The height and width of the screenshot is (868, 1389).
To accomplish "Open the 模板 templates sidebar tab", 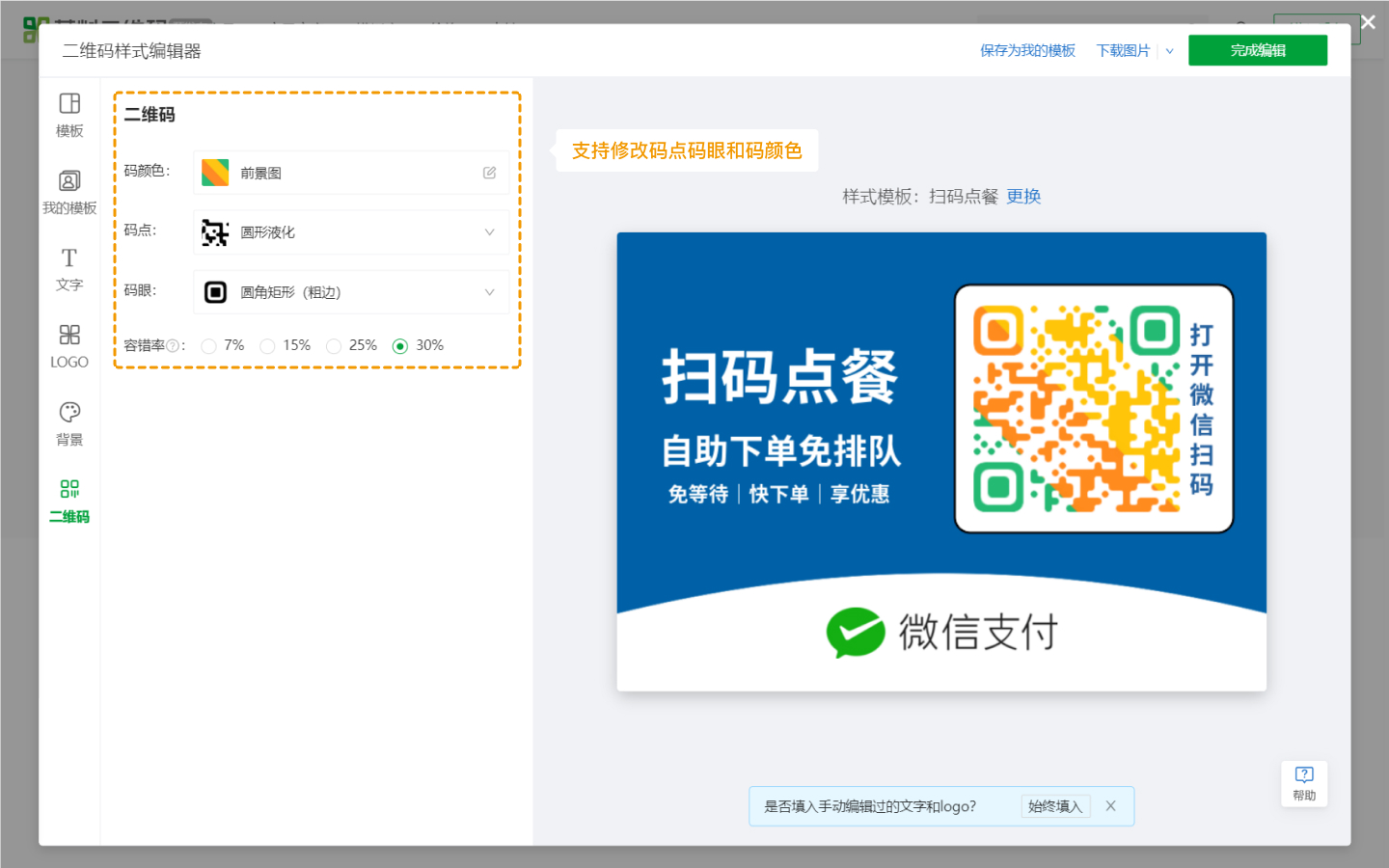I will 69,116.
